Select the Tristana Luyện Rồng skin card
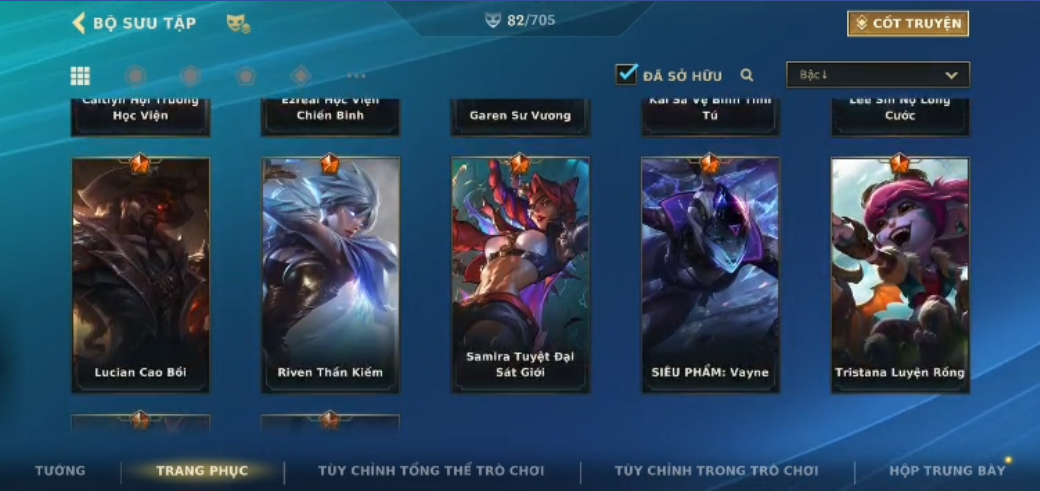1040x491 pixels. click(x=900, y=275)
